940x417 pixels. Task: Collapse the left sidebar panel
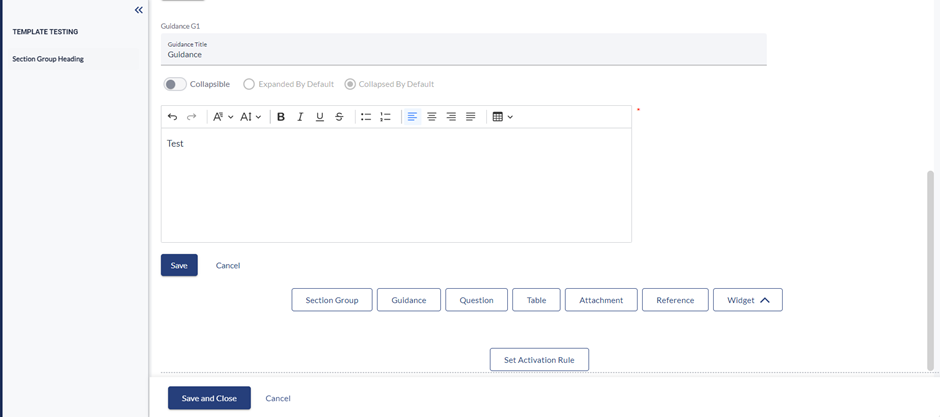pos(139,10)
